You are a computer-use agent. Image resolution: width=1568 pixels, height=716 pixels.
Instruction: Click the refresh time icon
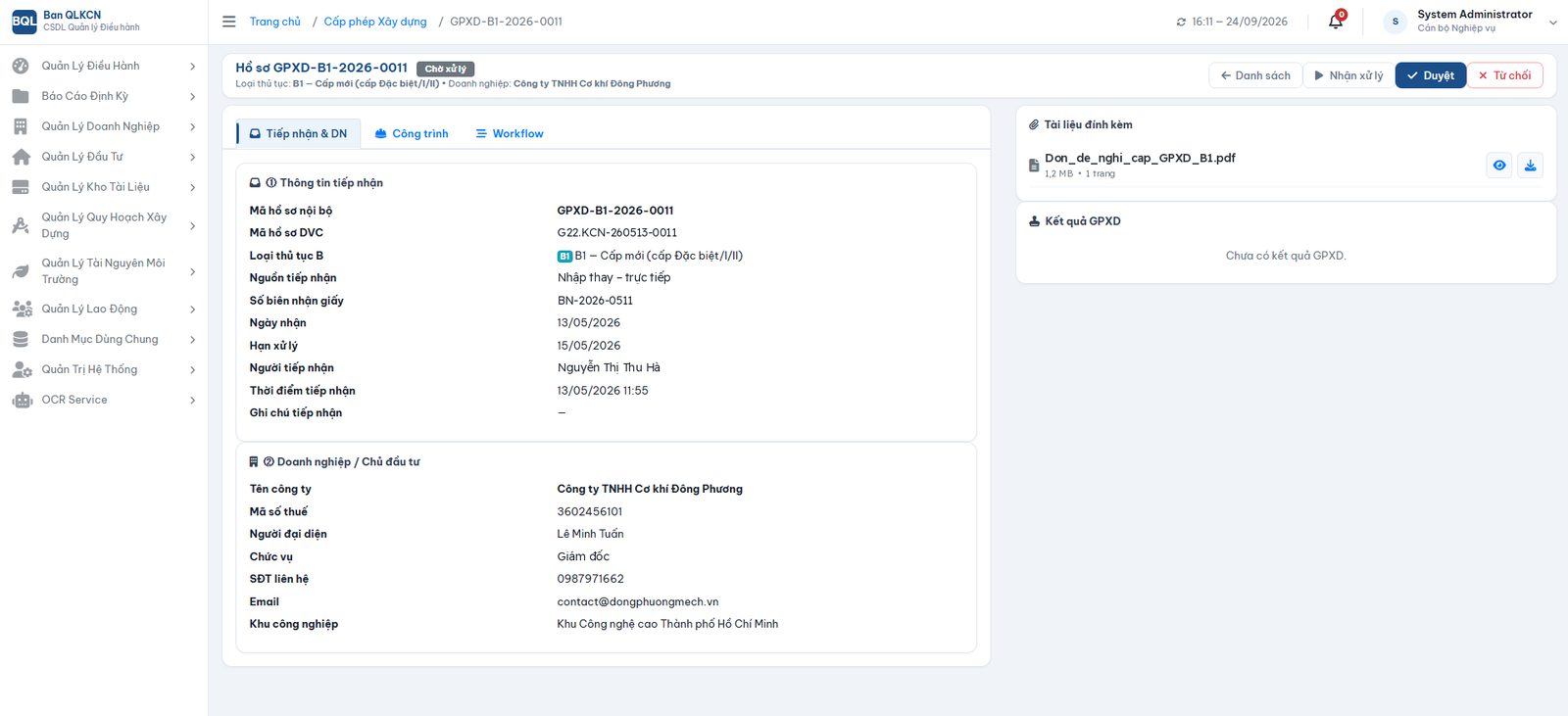1181,22
